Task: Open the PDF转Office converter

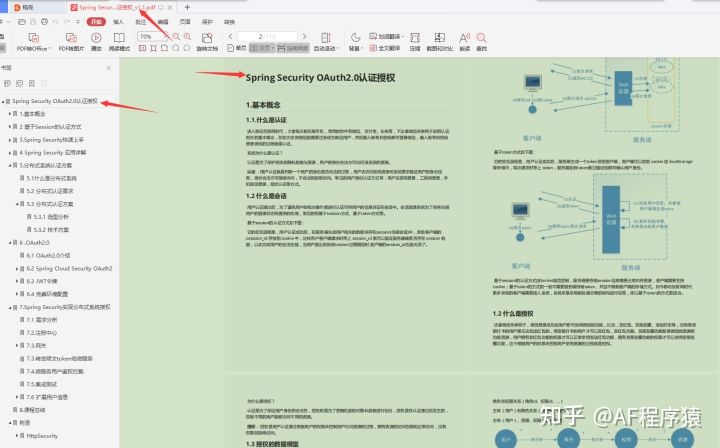Action: pos(34,42)
